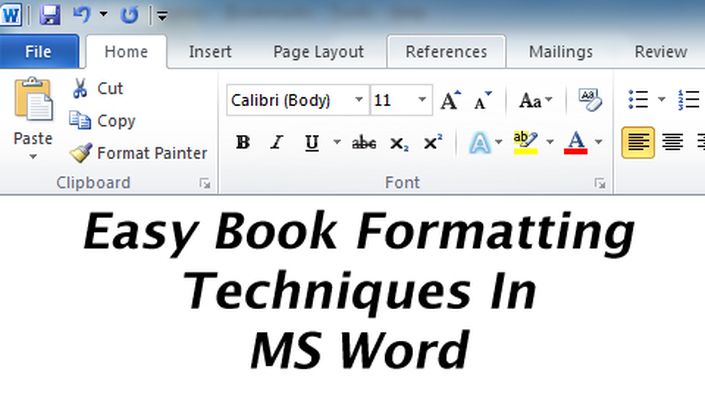Toggle Bold formatting
The height and width of the screenshot is (397, 705).
[x=243, y=143]
